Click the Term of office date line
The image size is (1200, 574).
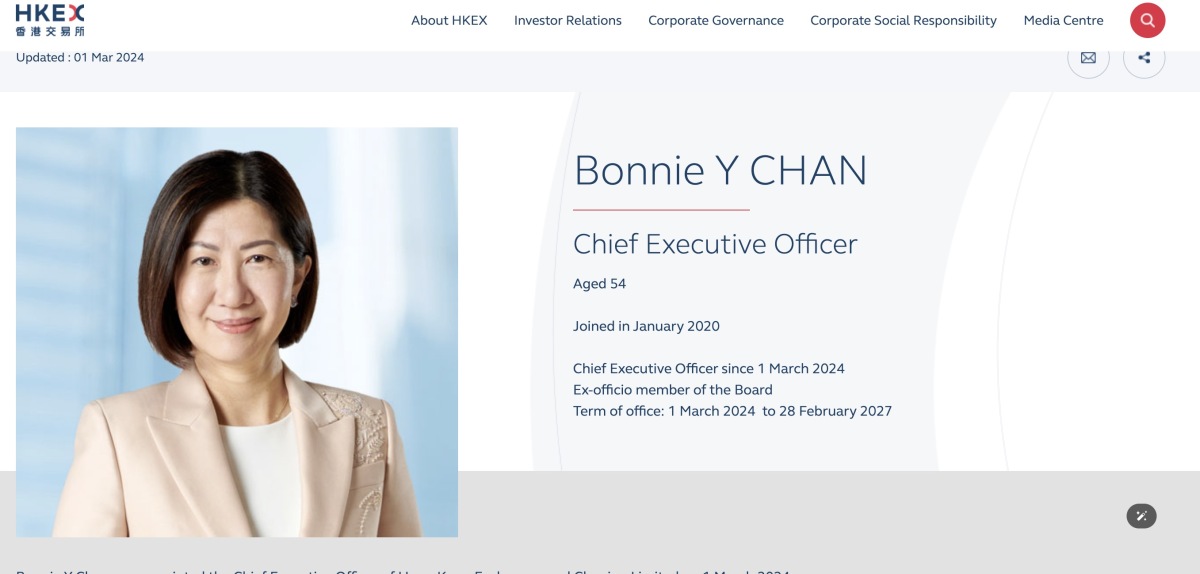(732, 411)
